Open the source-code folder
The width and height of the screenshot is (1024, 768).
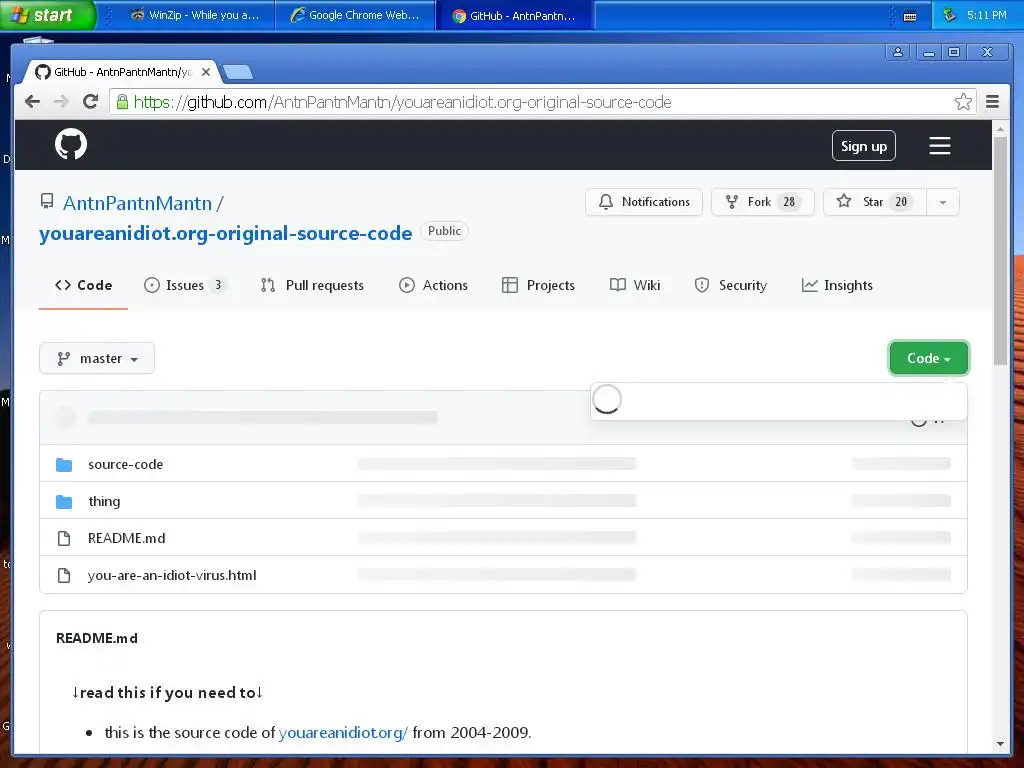pyautogui.click(x=125, y=464)
